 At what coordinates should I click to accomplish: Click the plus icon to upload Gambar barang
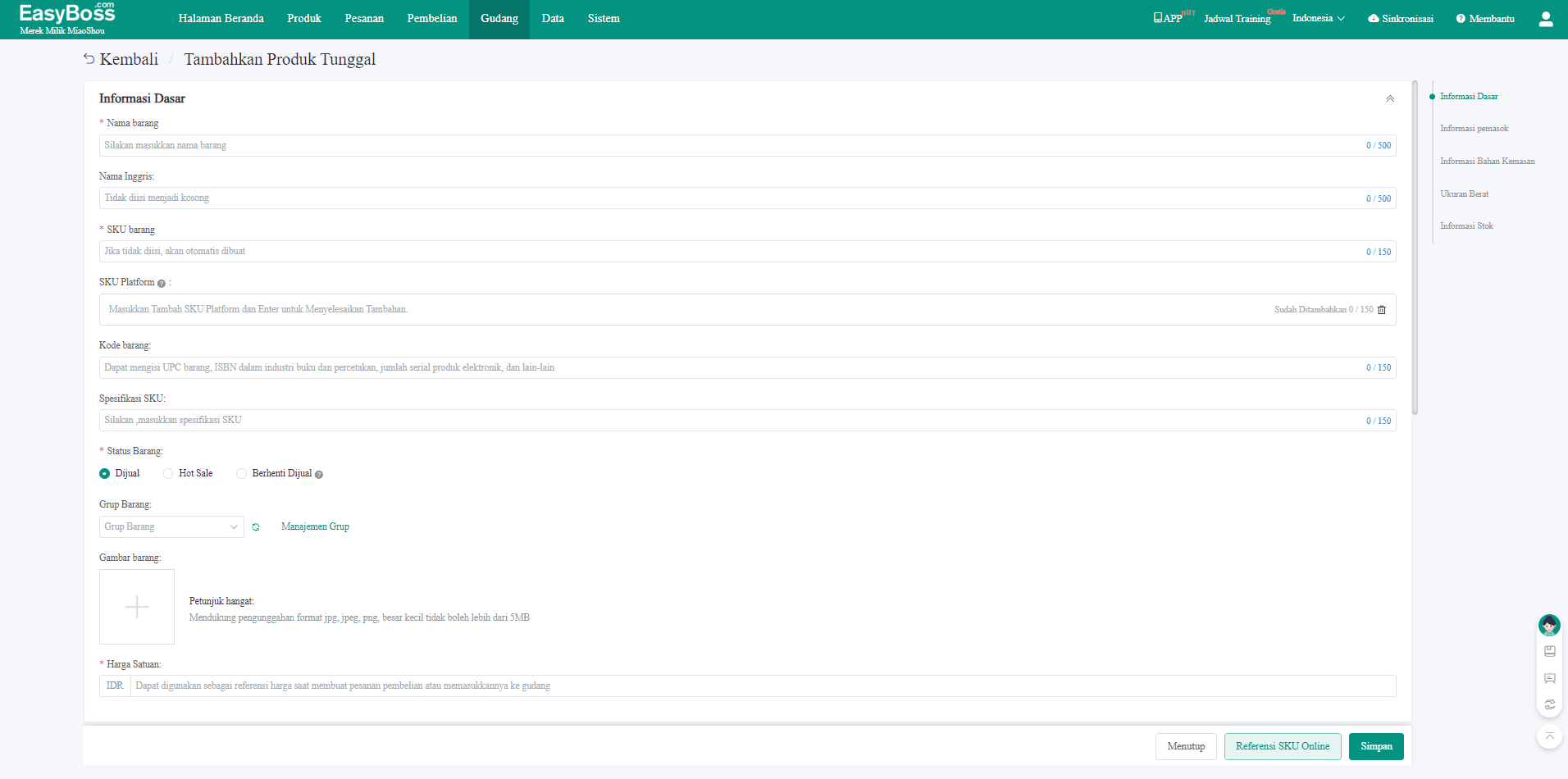click(137, 607)
